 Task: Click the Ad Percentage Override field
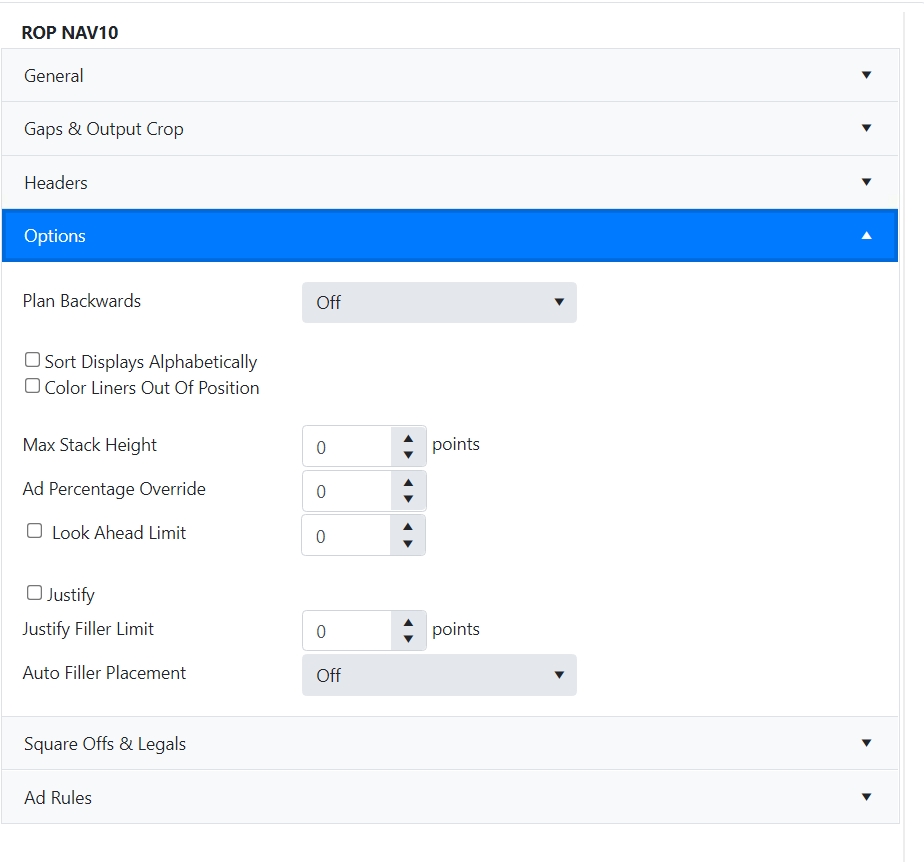point(347,491)
